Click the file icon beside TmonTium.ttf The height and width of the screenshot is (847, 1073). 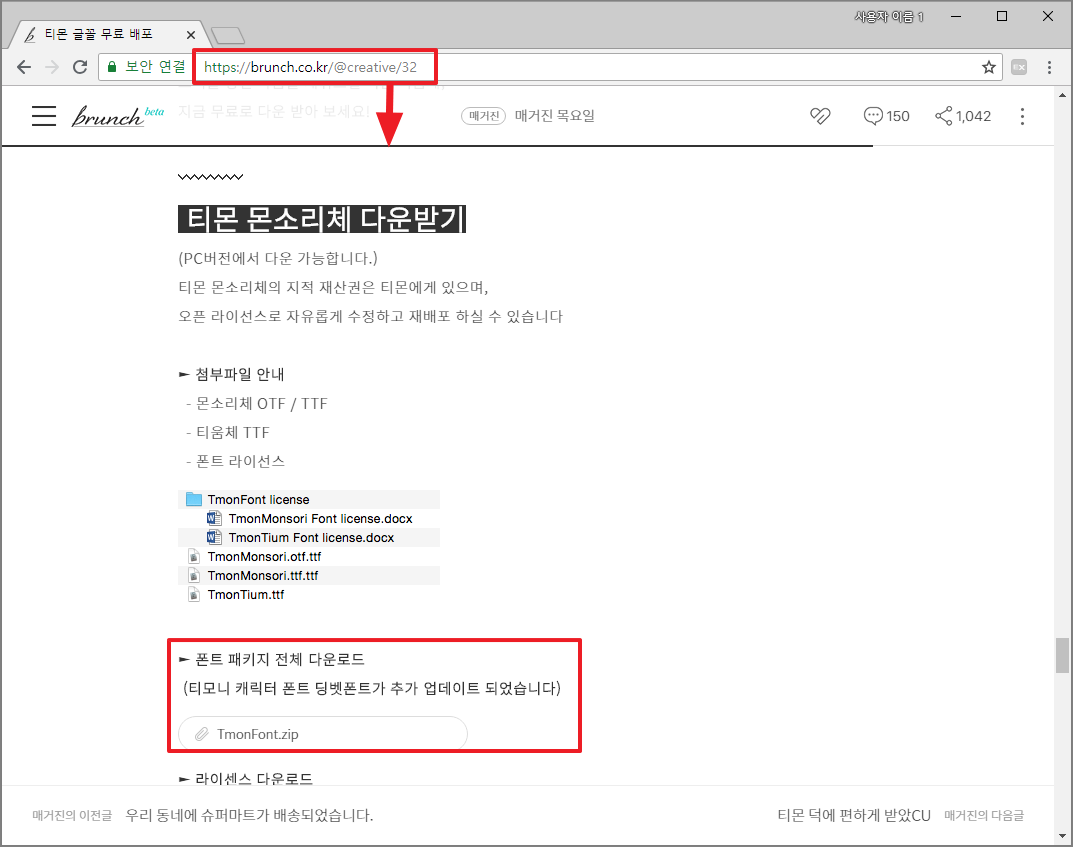point(194,595)
